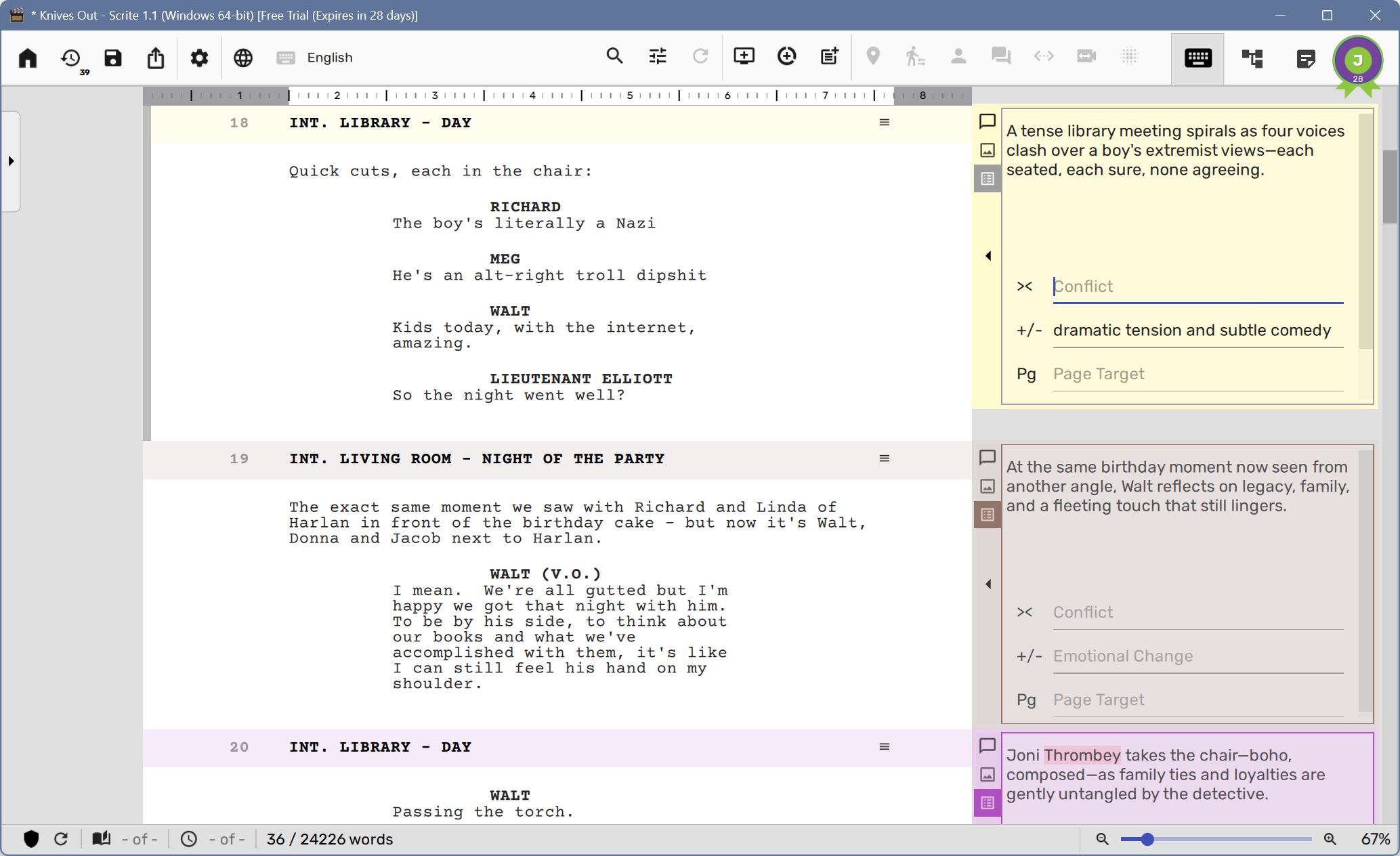Screen dimensions: 1400x856
Task: Open scene 19 menu icon
Action: click(x=885, y=458)
